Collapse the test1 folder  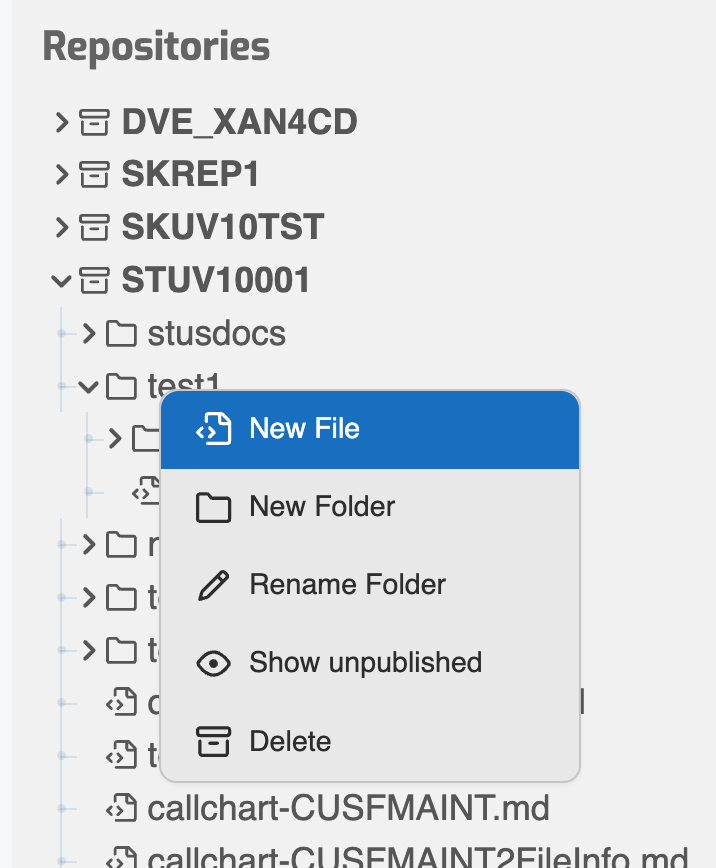pos(88,385)
